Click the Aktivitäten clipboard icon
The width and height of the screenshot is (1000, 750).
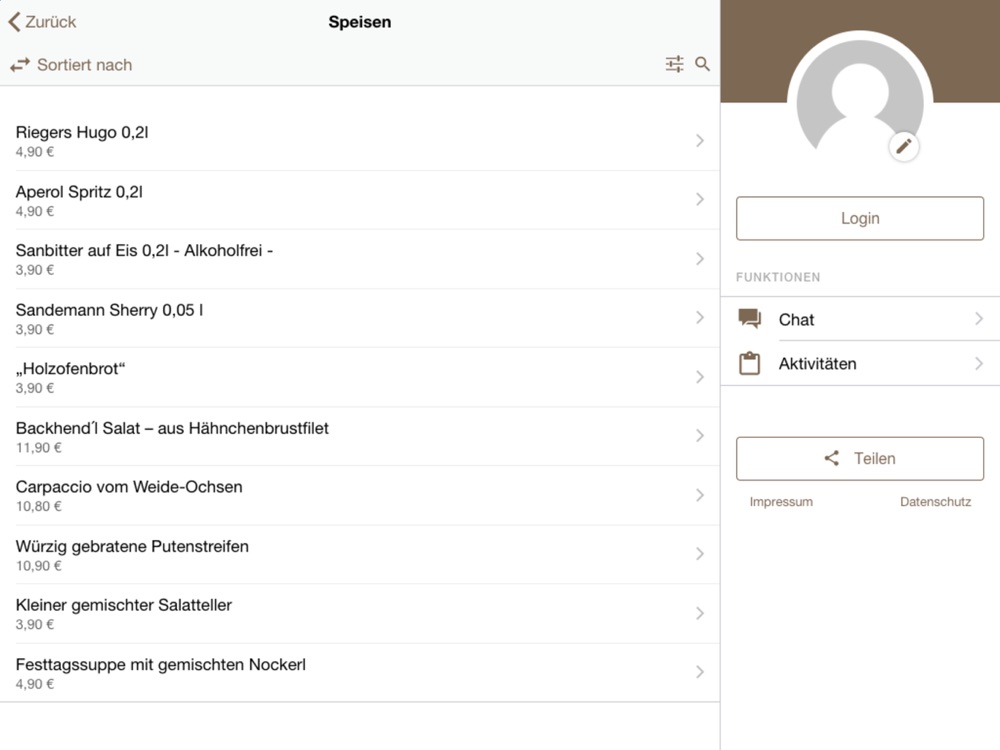pyautogui.click(x=749, y=363)
